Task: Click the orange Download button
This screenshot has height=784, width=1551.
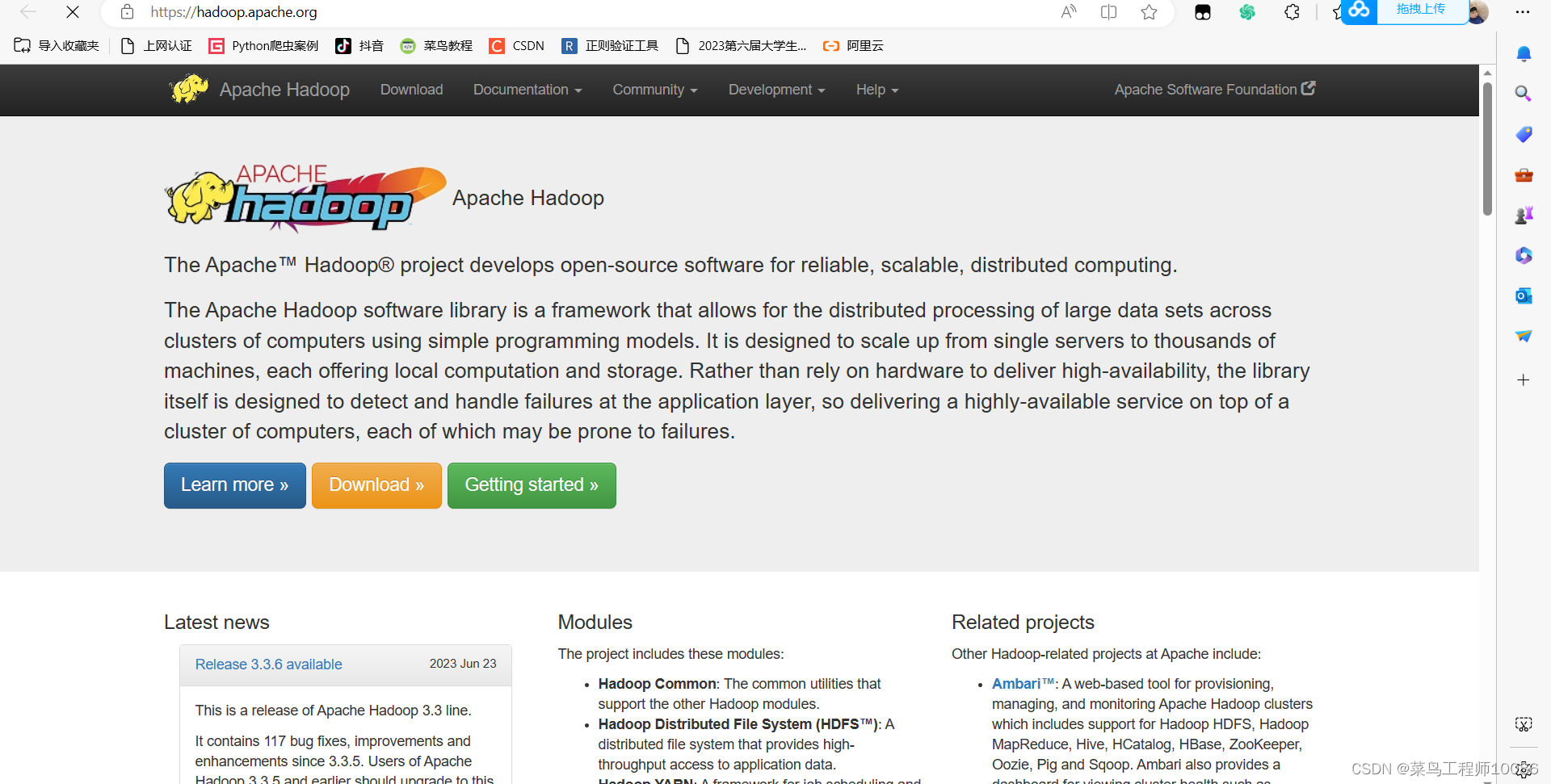Action: tap(376, 485)
